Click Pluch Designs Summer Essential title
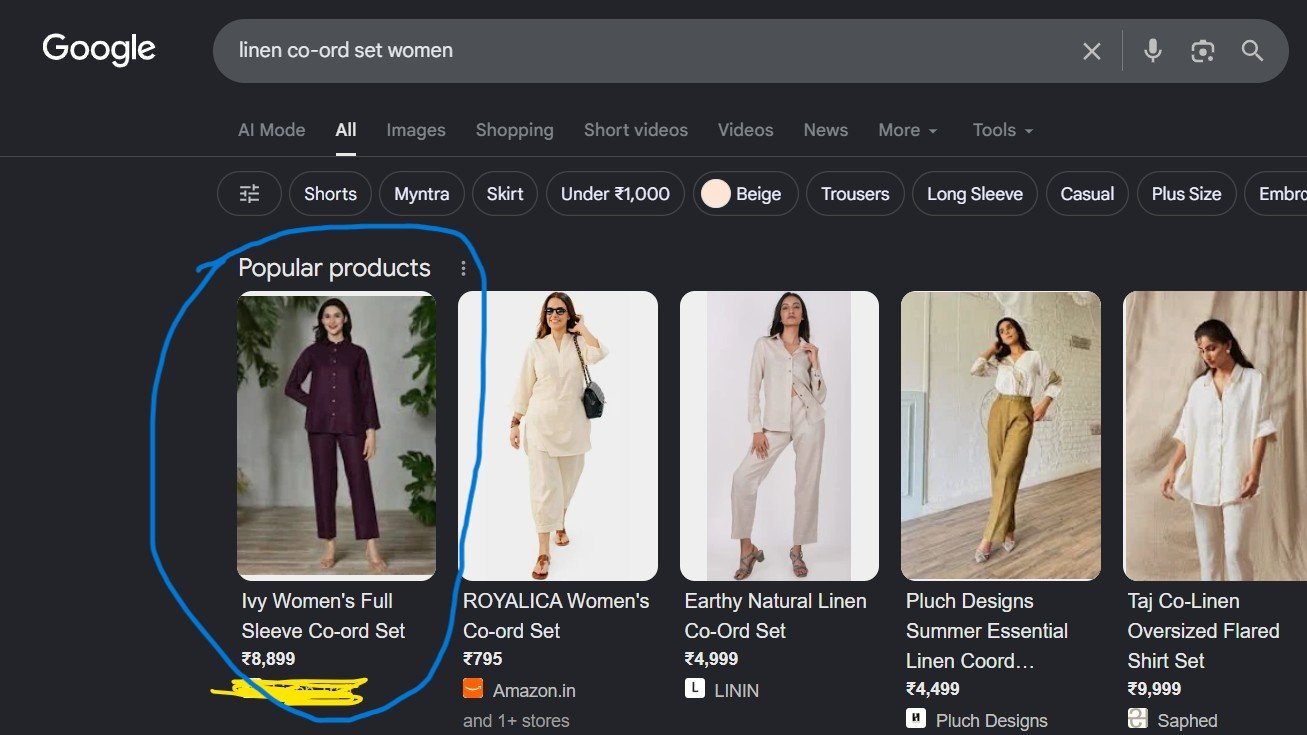1307x735 pixels. coord(987,631)
